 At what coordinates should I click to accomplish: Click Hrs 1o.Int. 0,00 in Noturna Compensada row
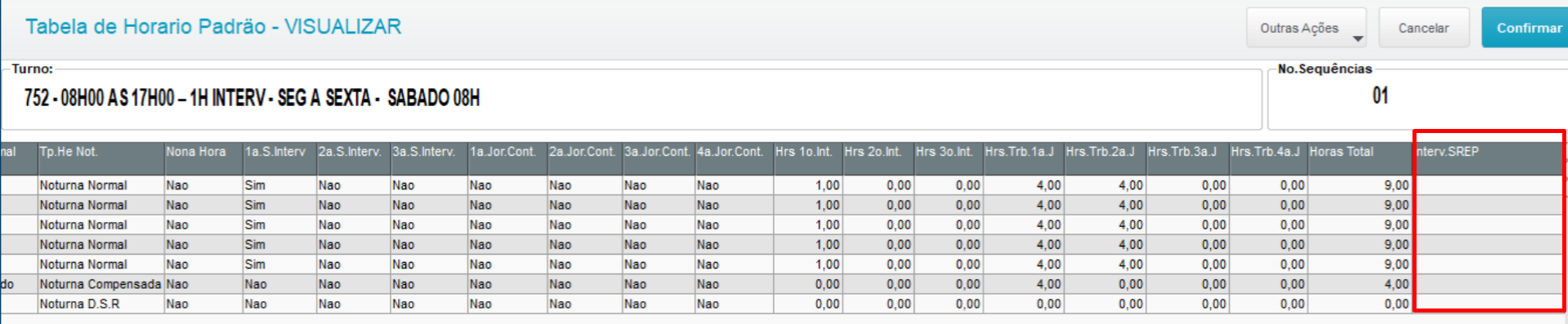[808, 284]
